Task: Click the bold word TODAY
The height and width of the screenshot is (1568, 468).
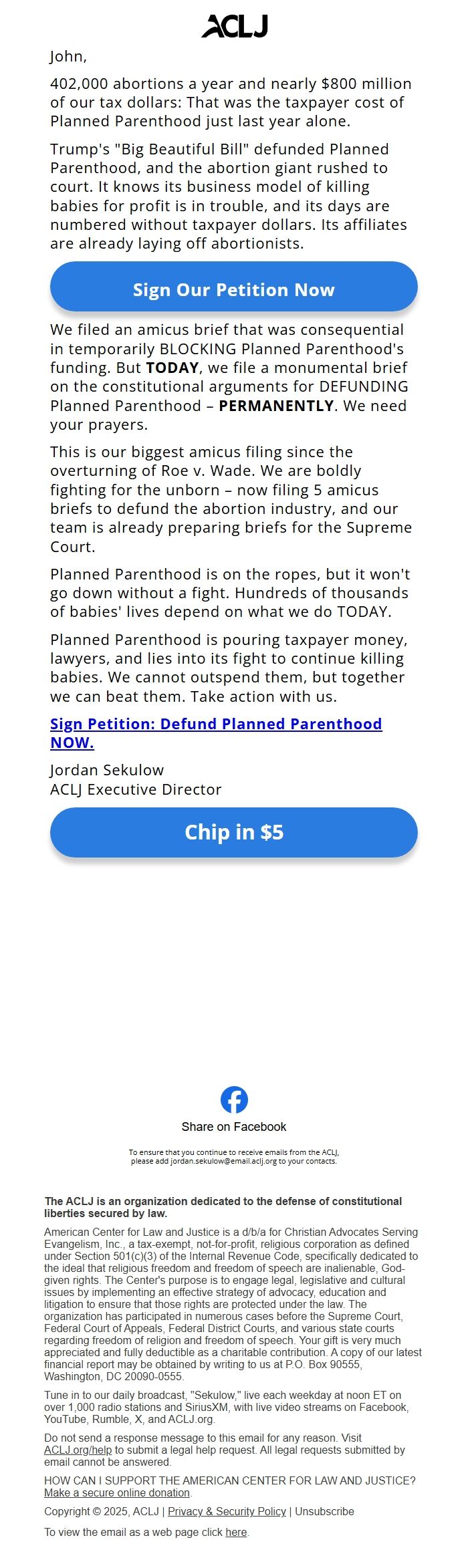Action: [x=172, y=368]
